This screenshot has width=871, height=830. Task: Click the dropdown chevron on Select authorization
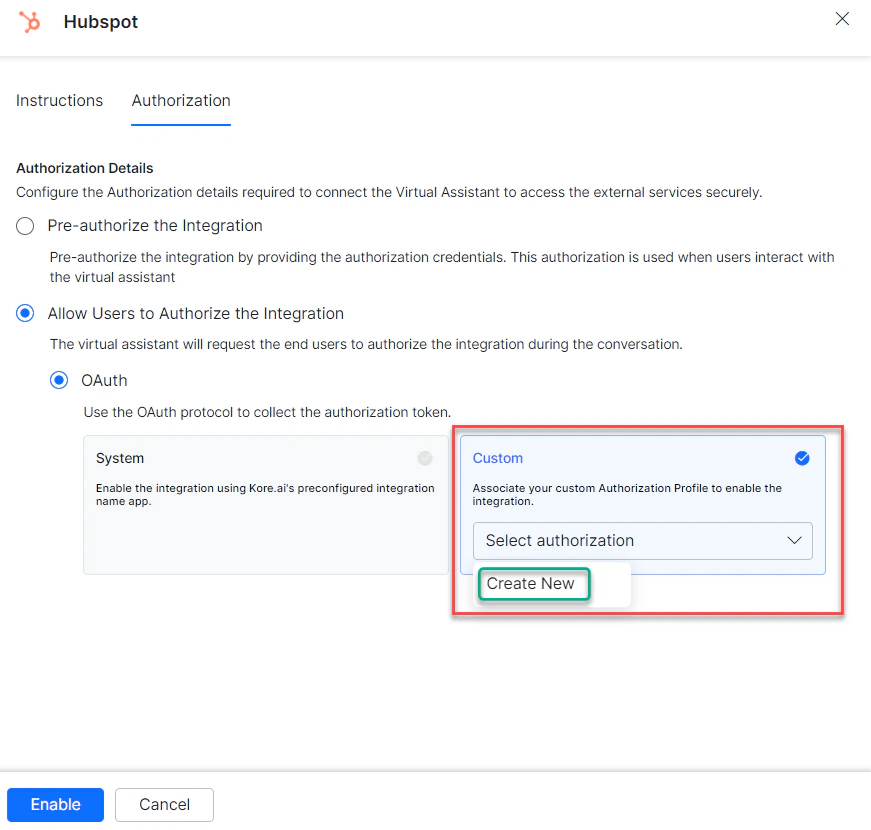click(795, 540)
